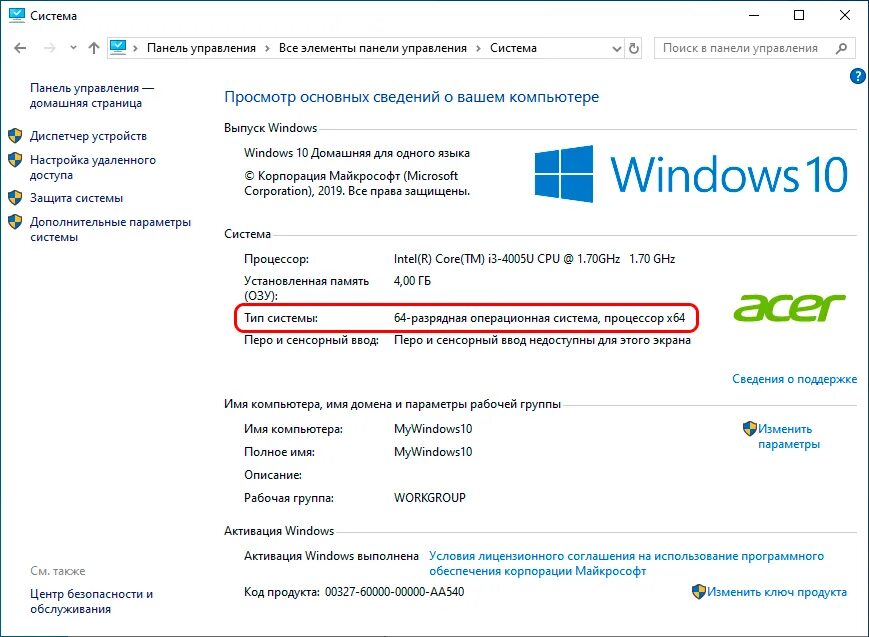Open Дополнительные параметры системы link
The image size is (869, 637).
point(110,230)
